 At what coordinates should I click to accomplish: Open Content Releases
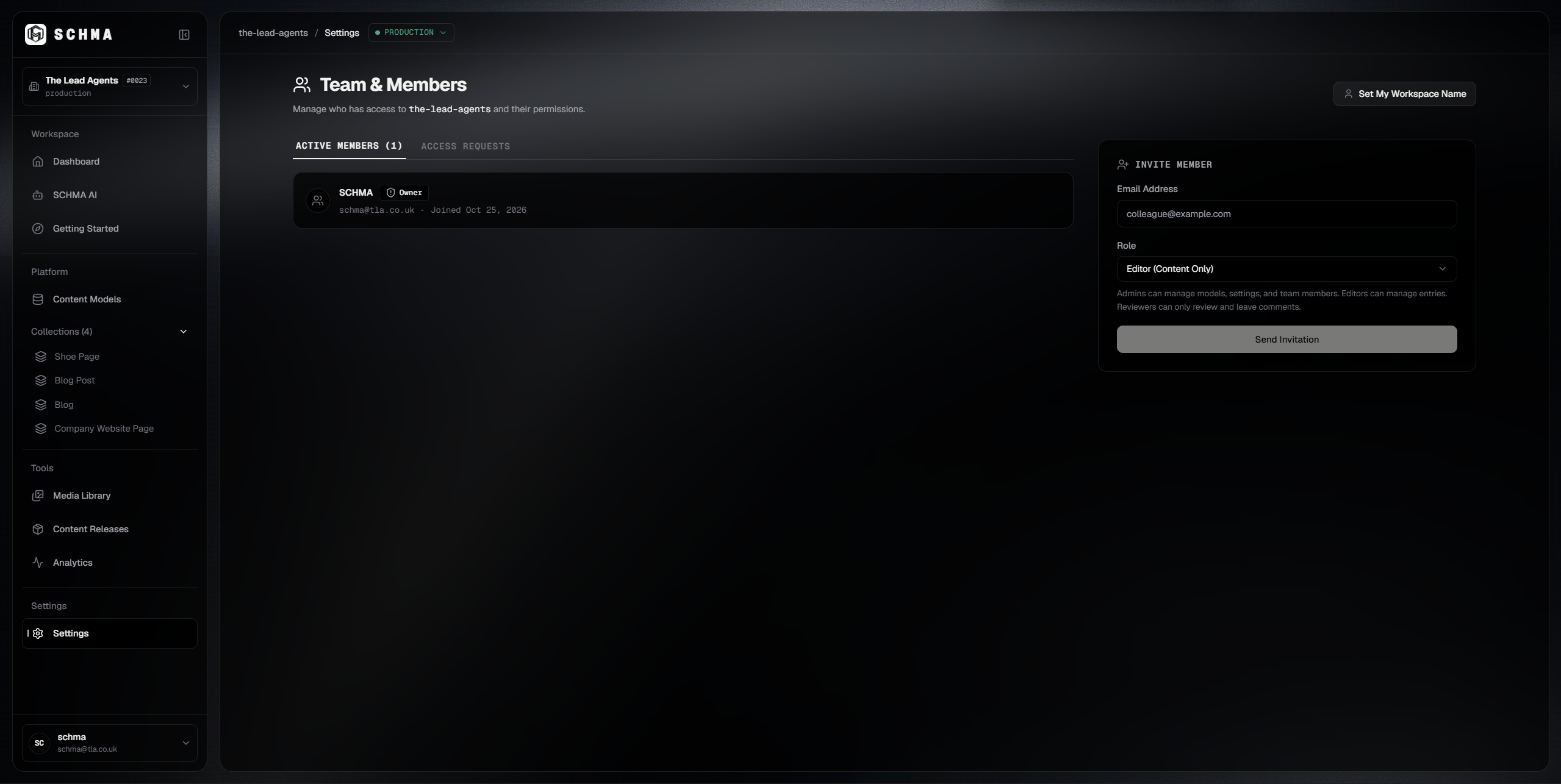[x=110, y=529]
